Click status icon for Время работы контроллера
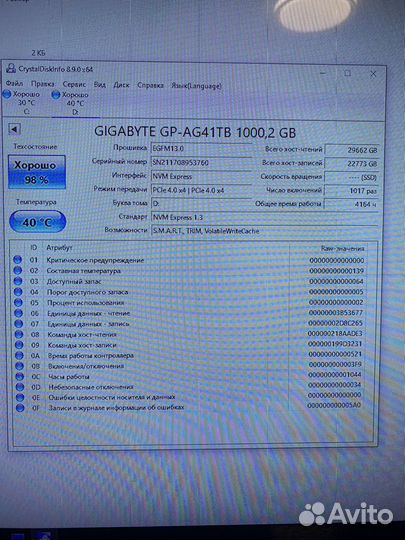 click(x=19, y=355)
